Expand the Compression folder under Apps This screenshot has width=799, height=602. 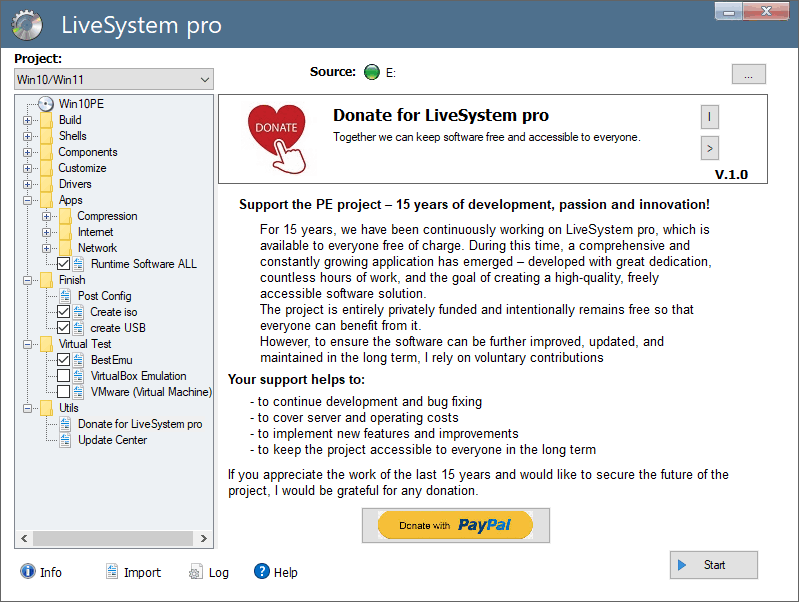coord(47,216)
